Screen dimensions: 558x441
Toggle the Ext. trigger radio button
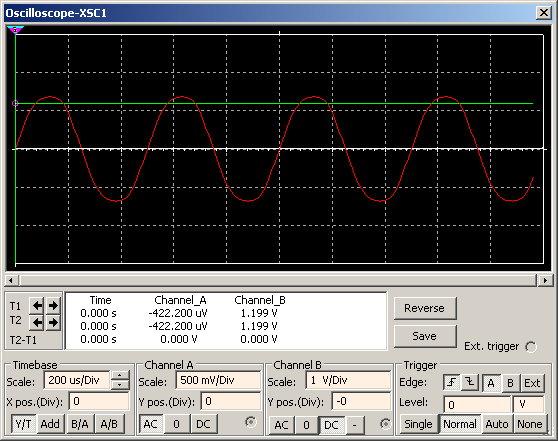pyautogui.click(x=531, y=347)
